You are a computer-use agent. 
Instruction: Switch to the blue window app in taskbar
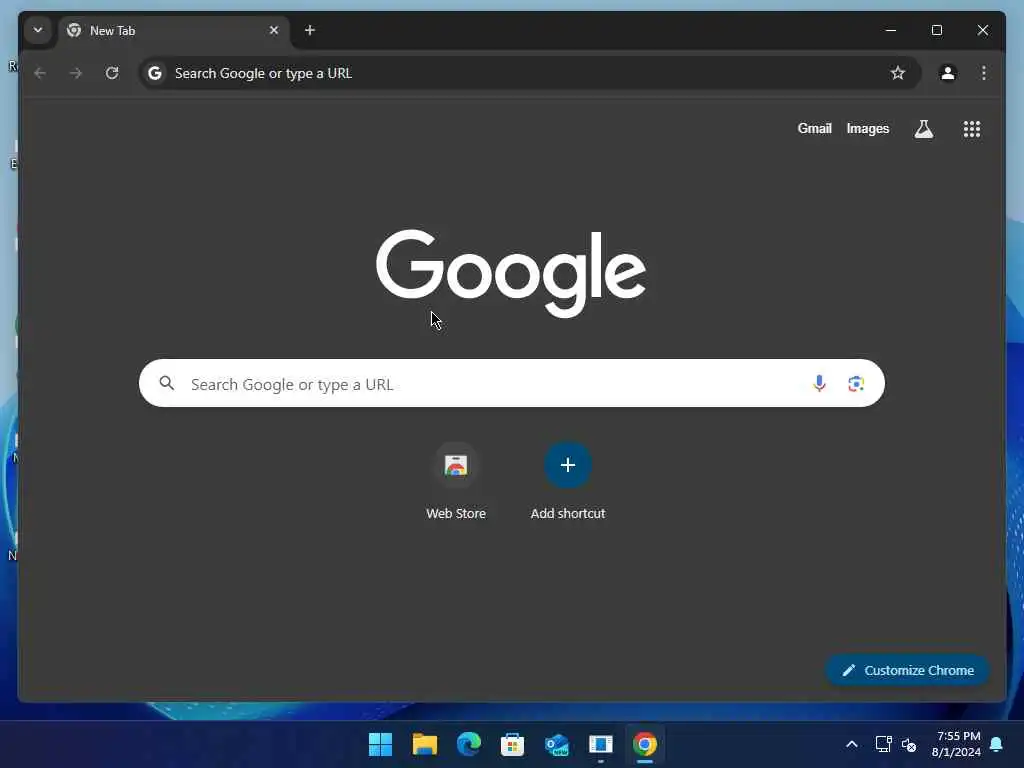pyautogui.click(x=600, y=744)
